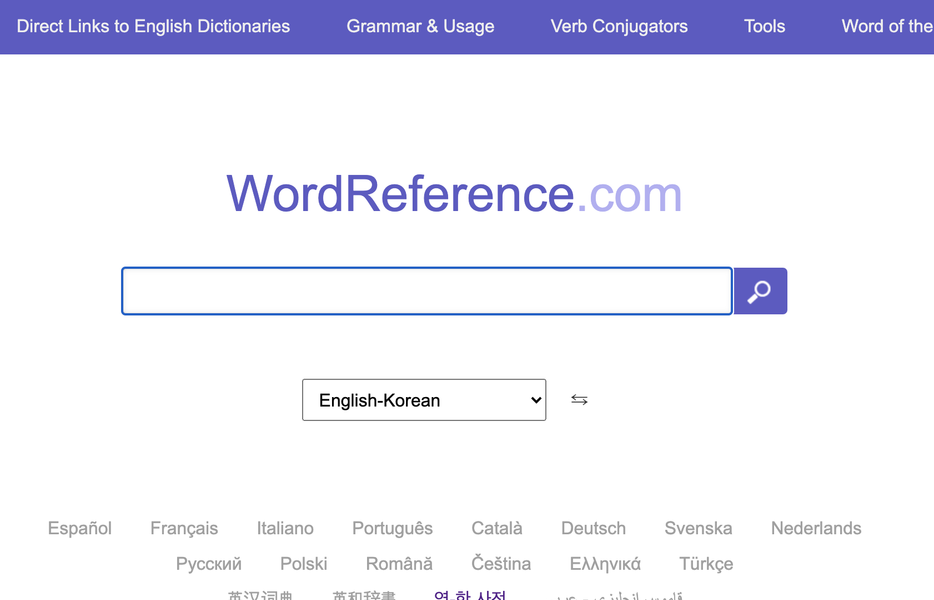Screen dimensions: 934x600
Task: Switch site language to Polski
Action: (x=304, y=564)
